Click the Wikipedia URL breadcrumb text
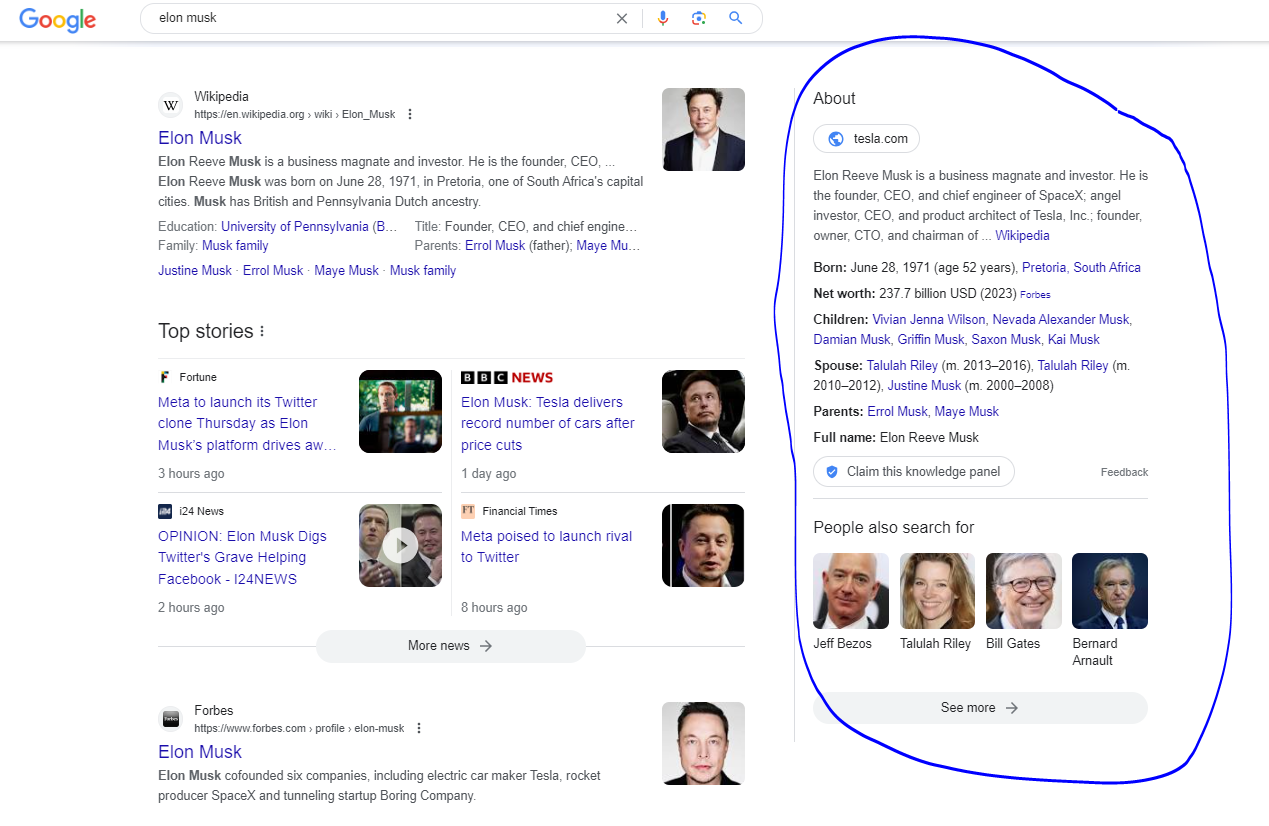The image size is (1269, 826). click(x=295, y=115)
